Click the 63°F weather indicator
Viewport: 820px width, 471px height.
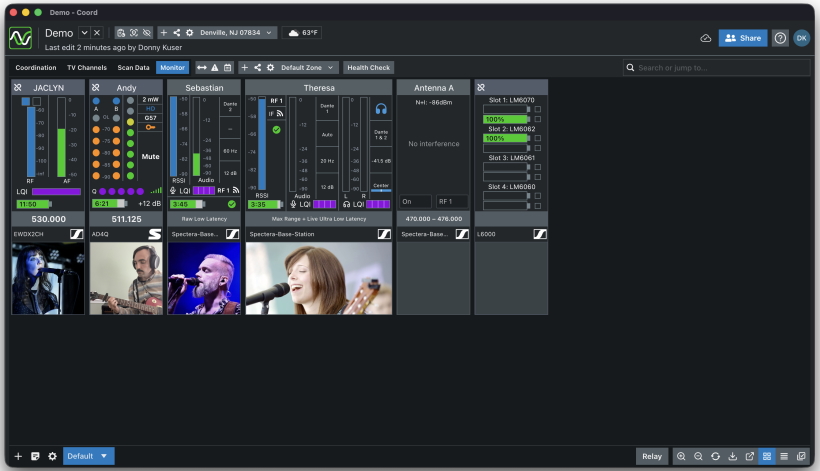[x=302, y=32]
